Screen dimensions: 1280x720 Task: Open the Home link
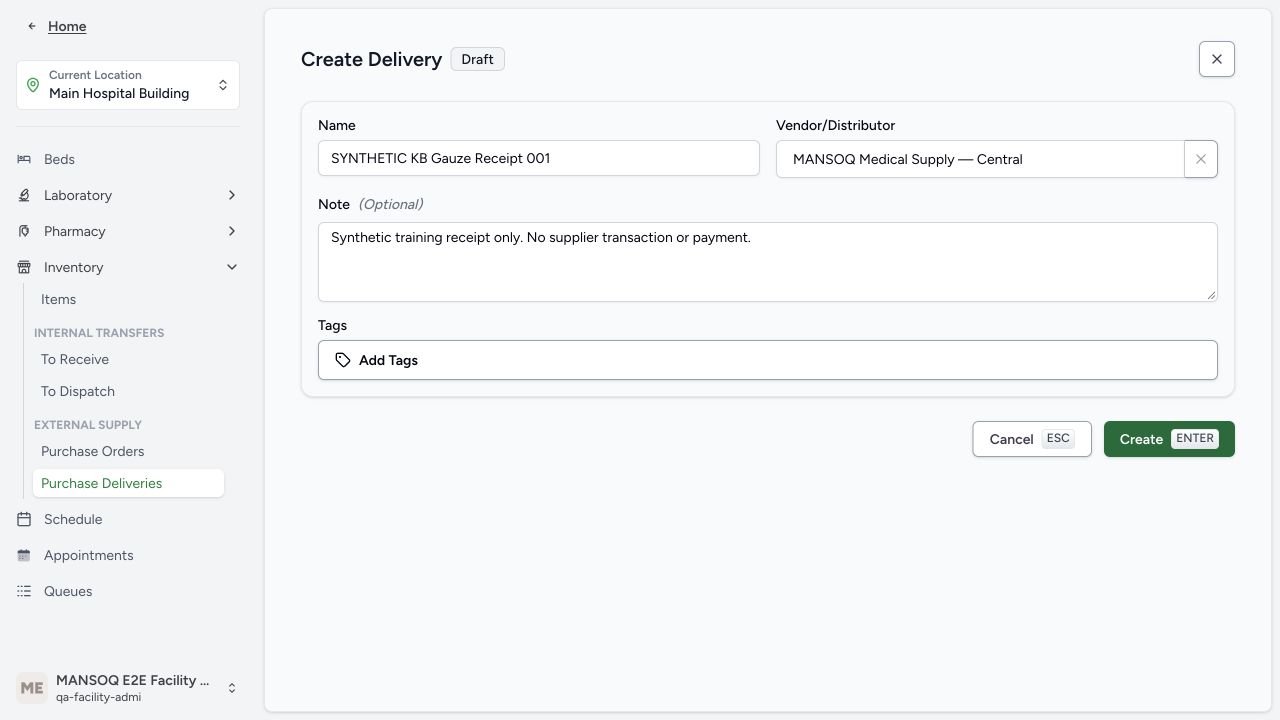[x=67, y=26]
